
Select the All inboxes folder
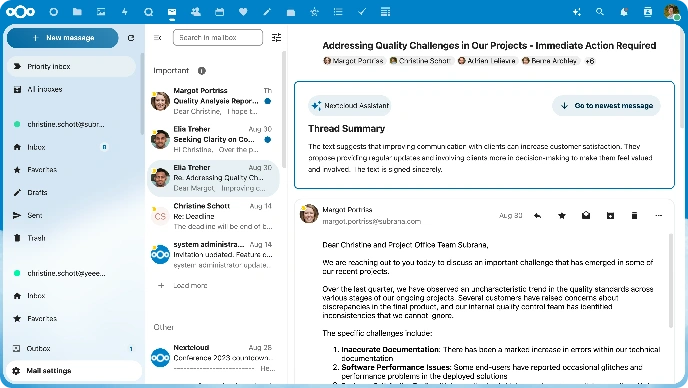point(71,89)
